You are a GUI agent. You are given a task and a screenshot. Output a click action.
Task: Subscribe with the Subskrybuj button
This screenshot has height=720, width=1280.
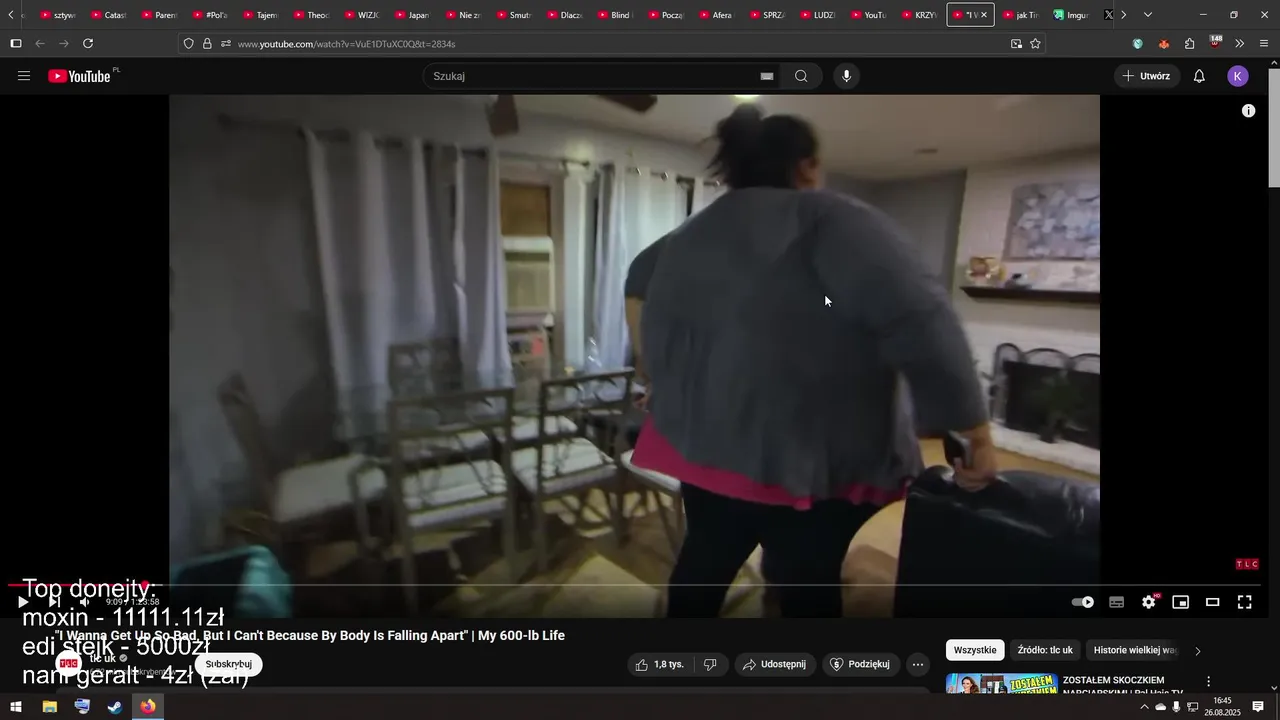(x=229, y=664)
